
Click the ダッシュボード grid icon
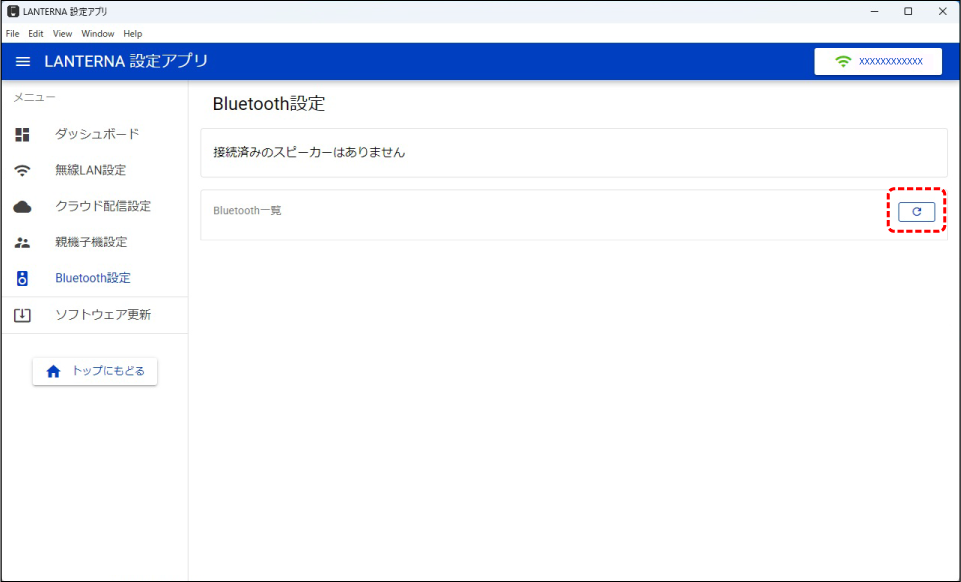tap(23, 134)
